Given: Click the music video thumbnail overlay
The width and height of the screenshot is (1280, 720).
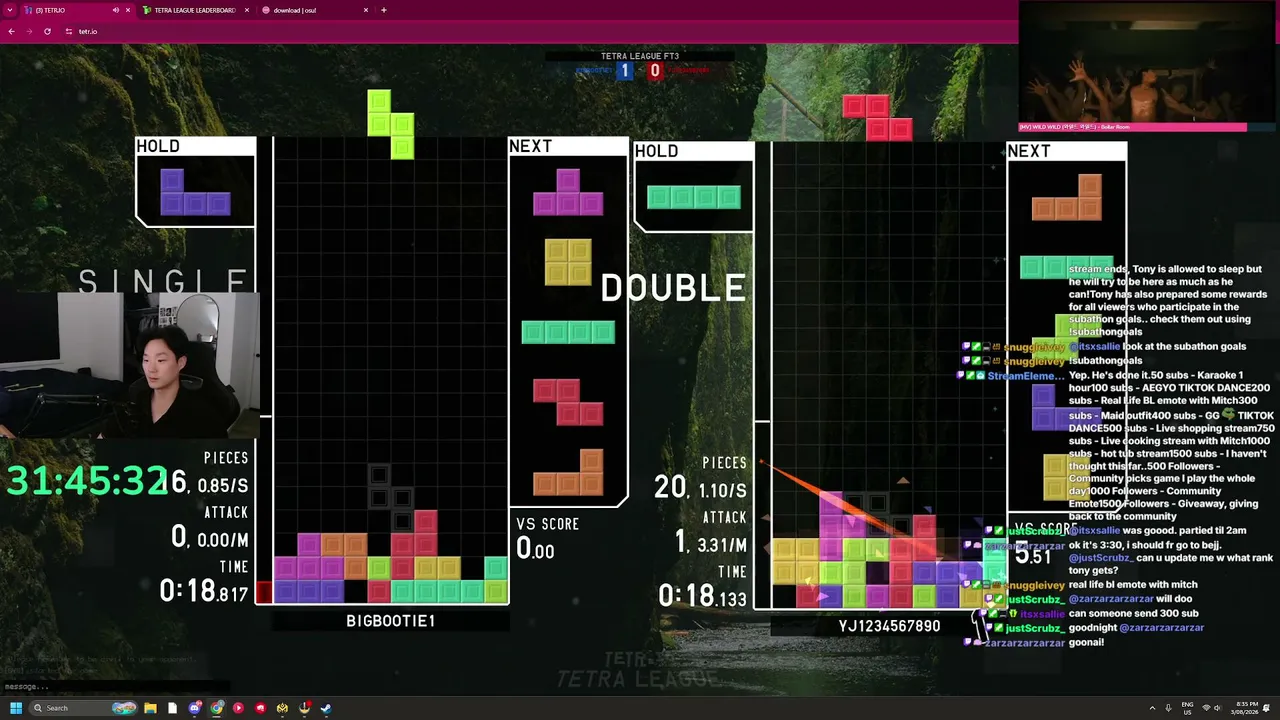Looking at the screenshot, I should click(x=1149, y=66).
